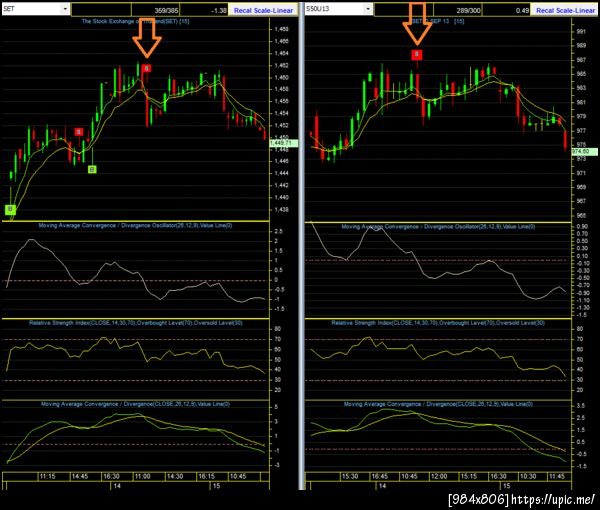
Task: Click the 14:30 time label on the SET axis
Action: point(174,476)
